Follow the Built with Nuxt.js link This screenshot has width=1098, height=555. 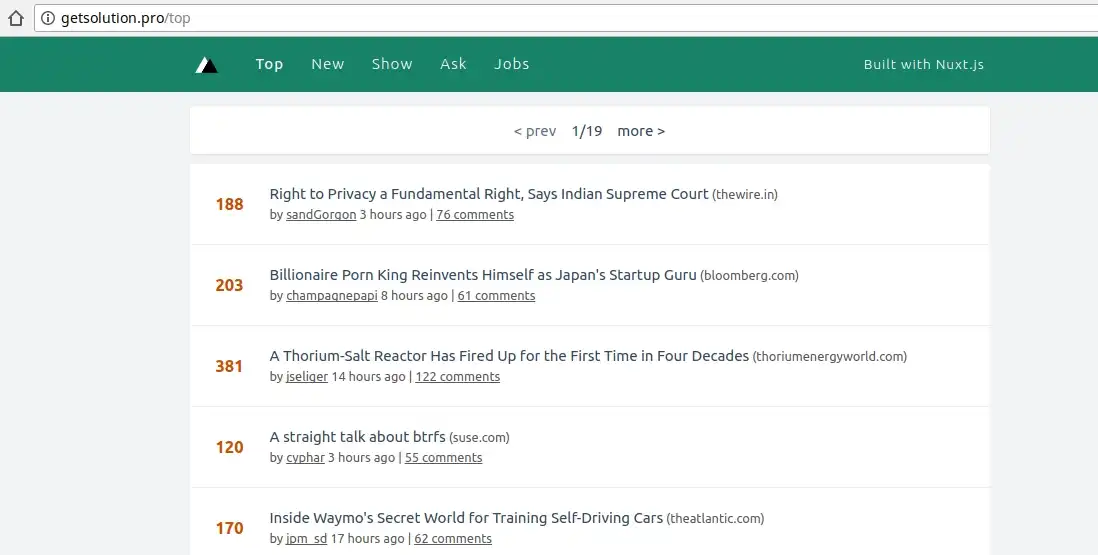tap(923, 64)
